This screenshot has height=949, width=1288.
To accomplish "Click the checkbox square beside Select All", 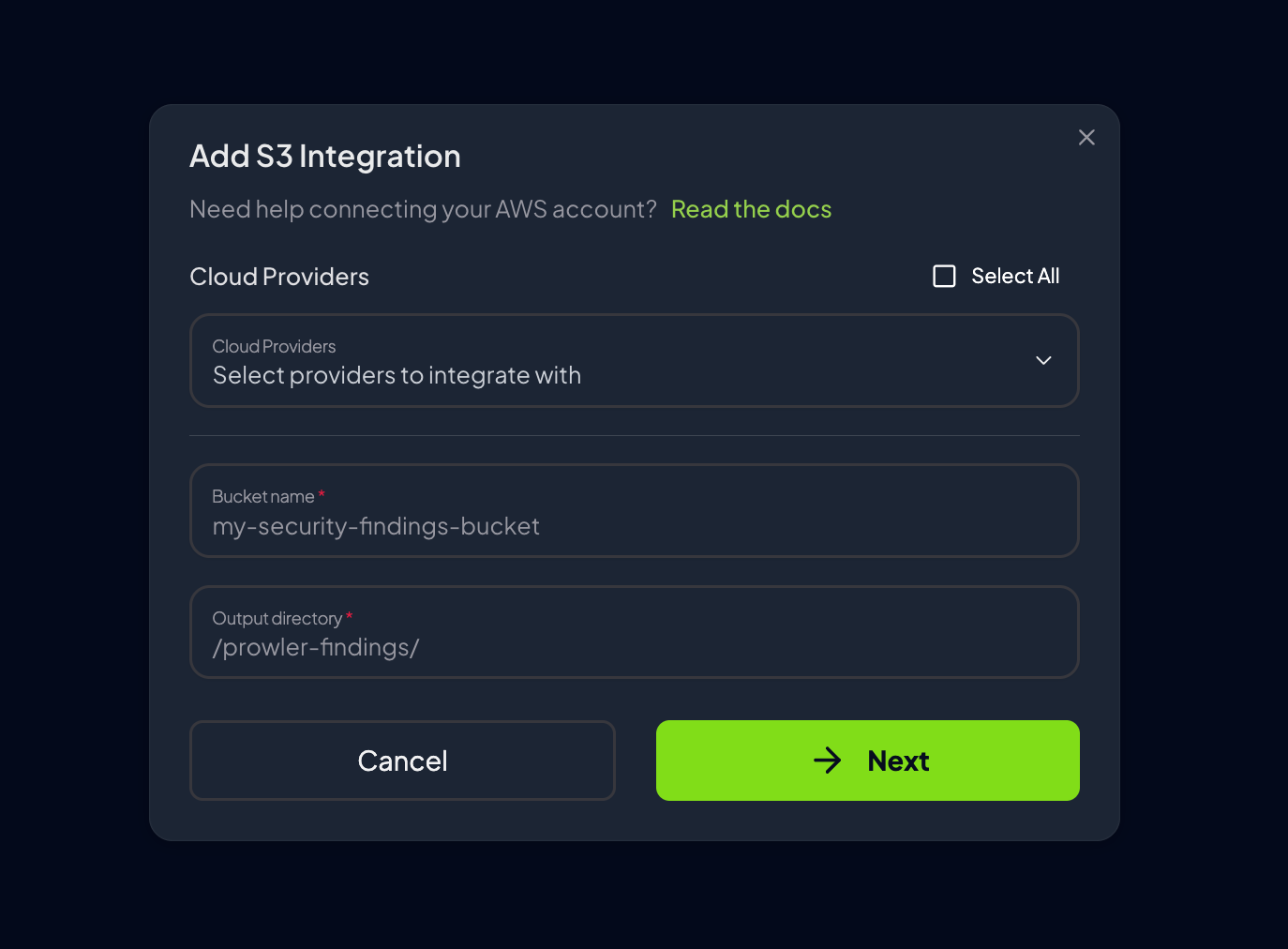I will 943,276.
